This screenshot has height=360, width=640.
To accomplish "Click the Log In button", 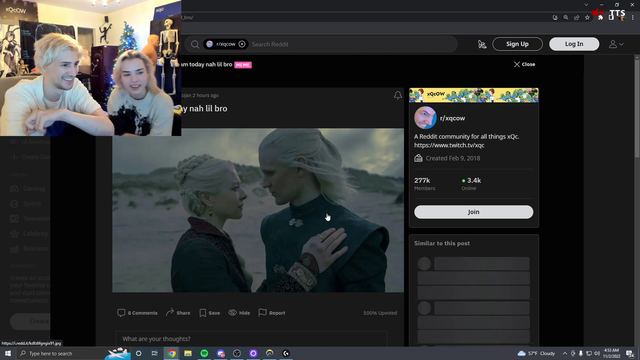I will tap(574, 44).
